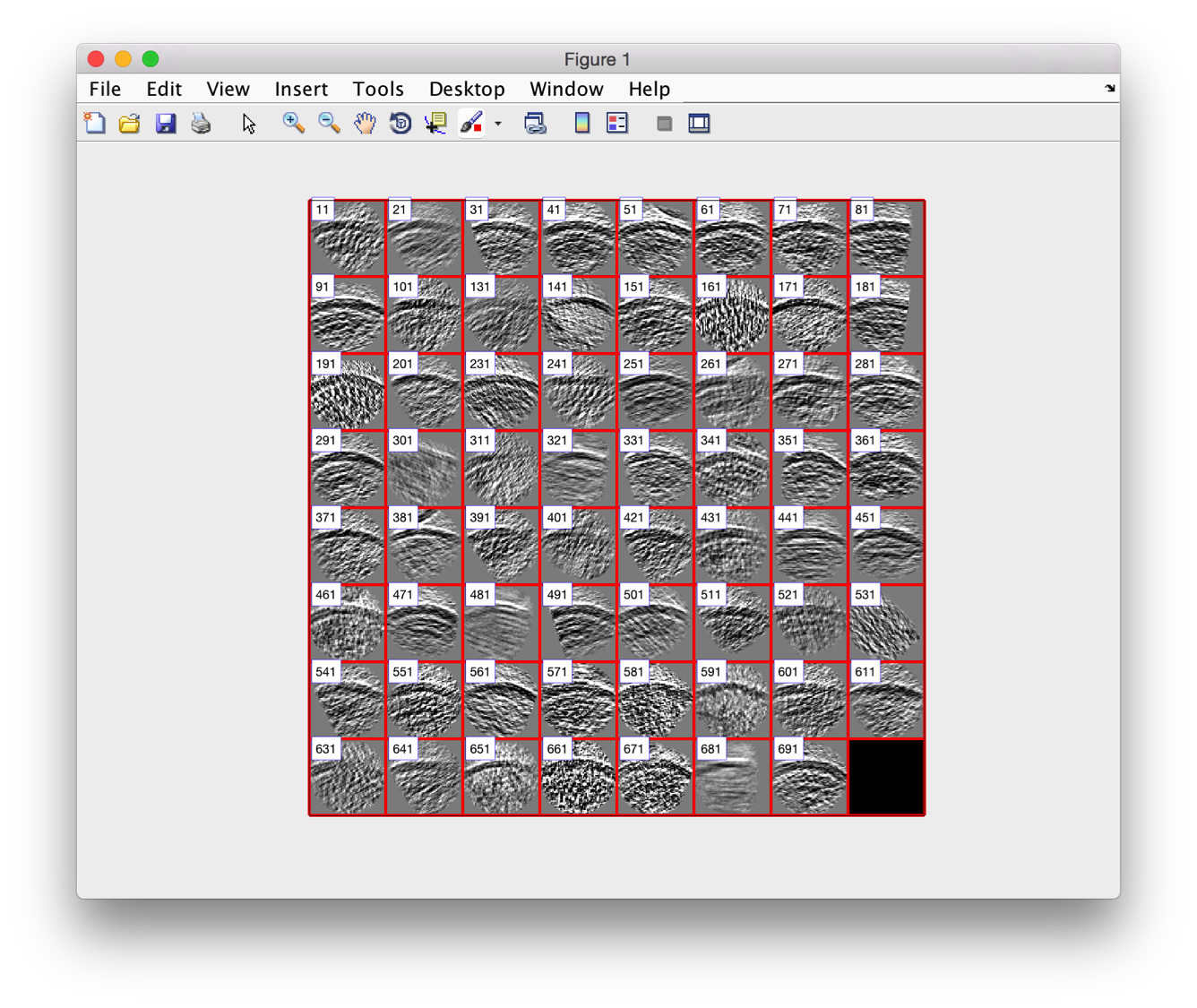Select image tile labeled 161
The image size is (1197, 1008).
click(x=733, y=314)
